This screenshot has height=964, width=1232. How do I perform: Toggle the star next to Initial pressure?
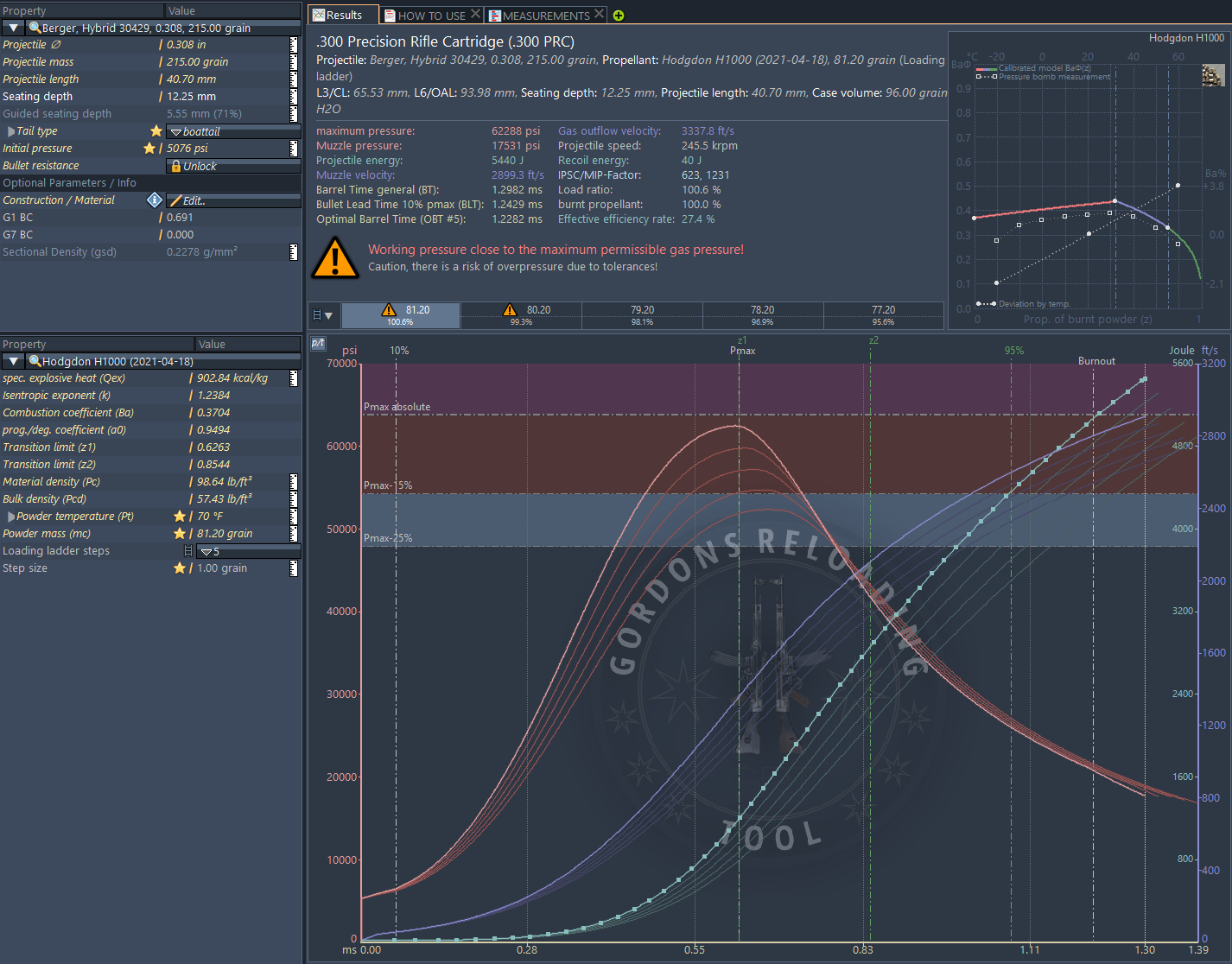point(149,149)
